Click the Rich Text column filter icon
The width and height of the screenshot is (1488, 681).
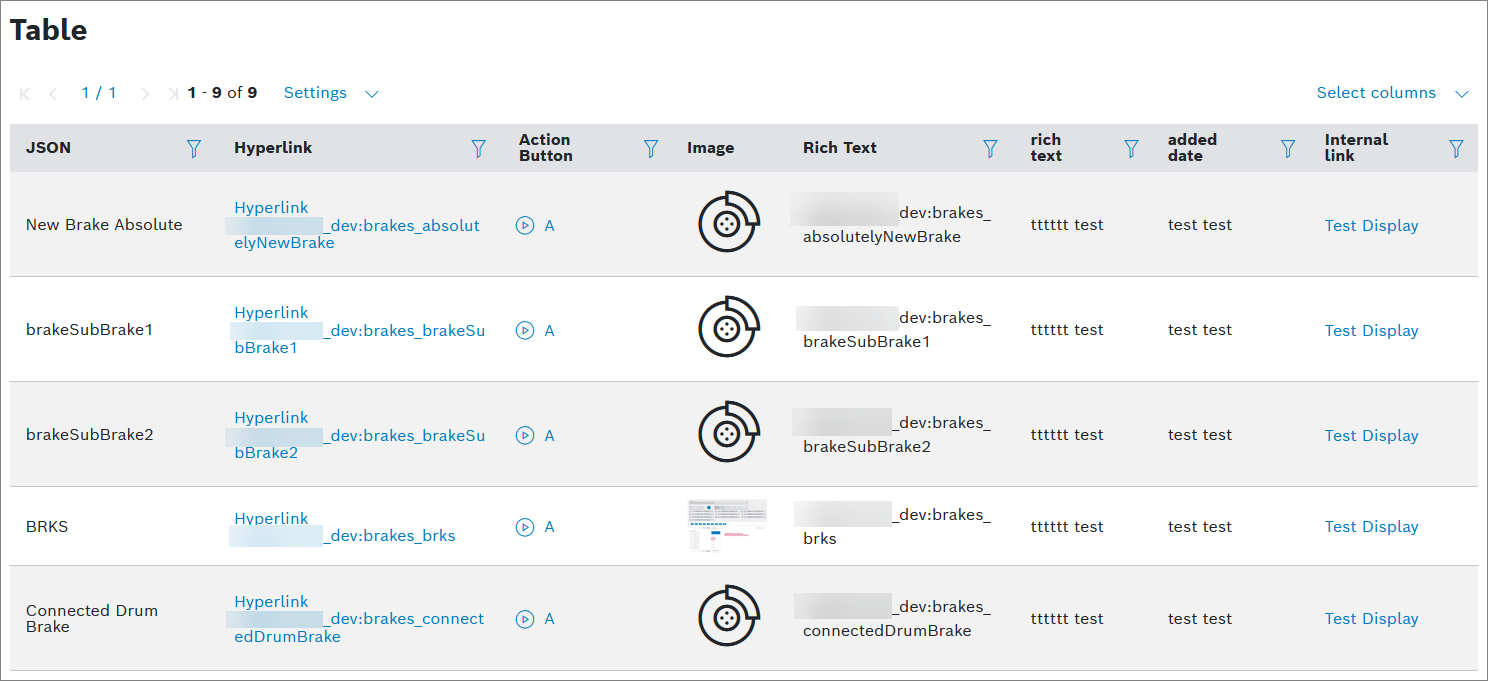[990, 149]
